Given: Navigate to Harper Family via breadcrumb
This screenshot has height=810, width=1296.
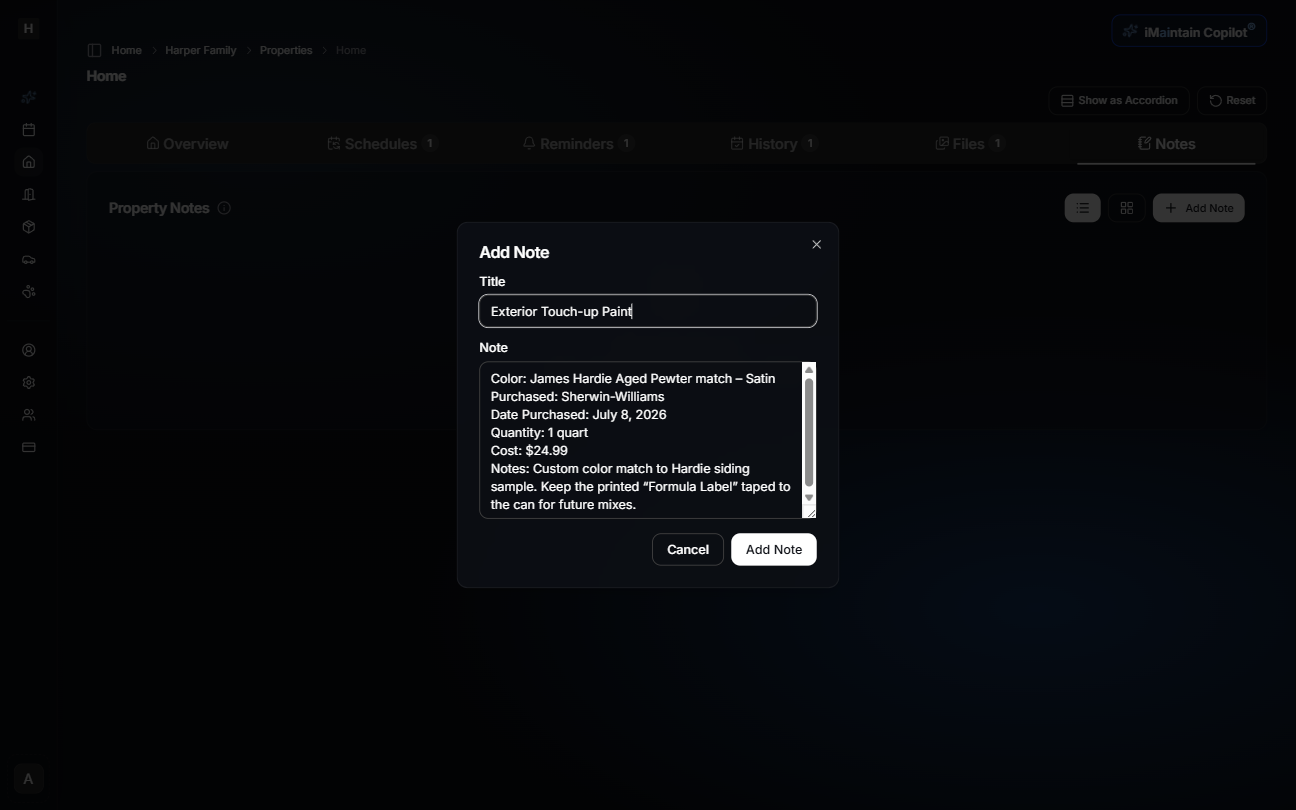Looking at the screenshot, I should (200, 50).
